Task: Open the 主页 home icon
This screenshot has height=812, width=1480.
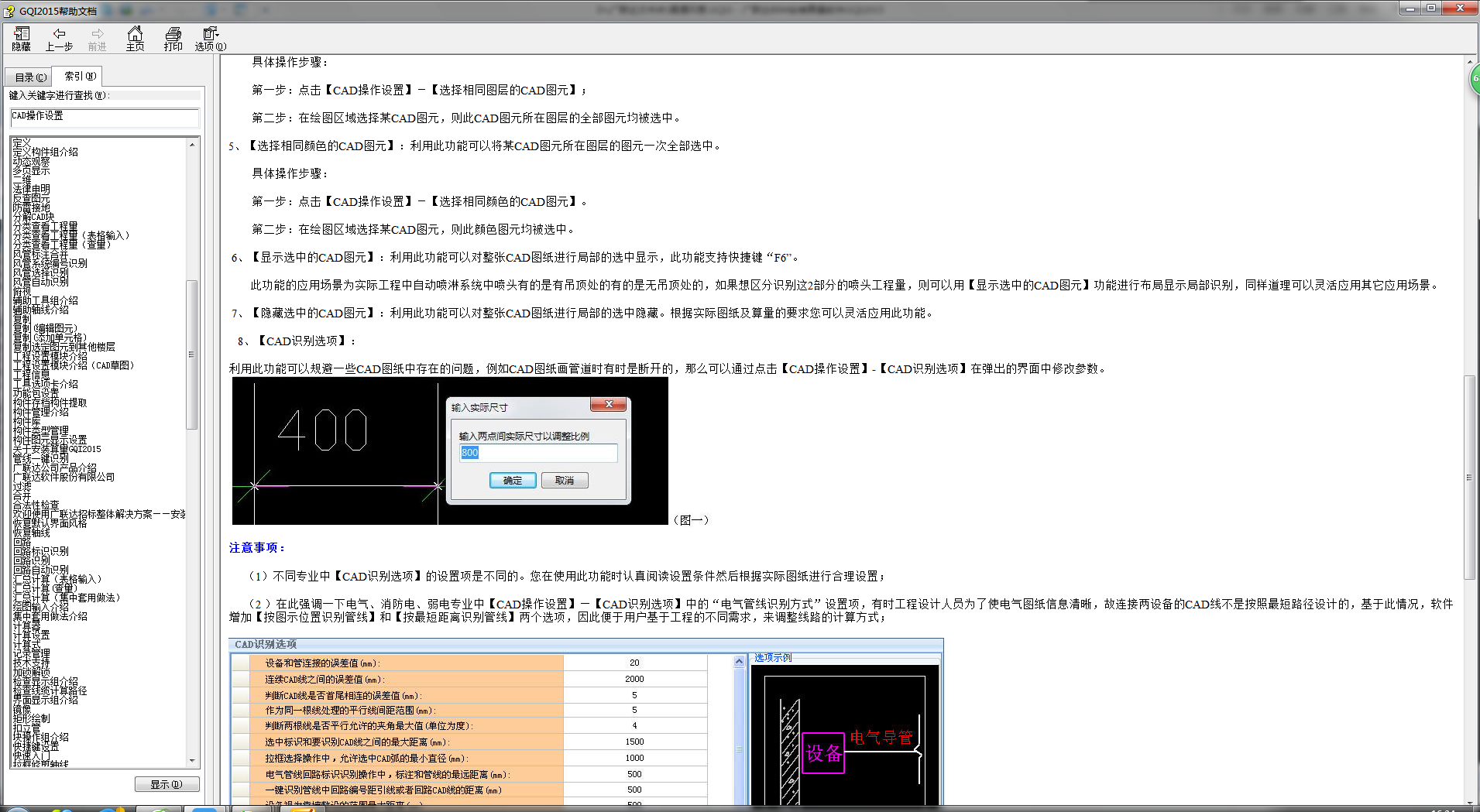Action: pos(135,39)
